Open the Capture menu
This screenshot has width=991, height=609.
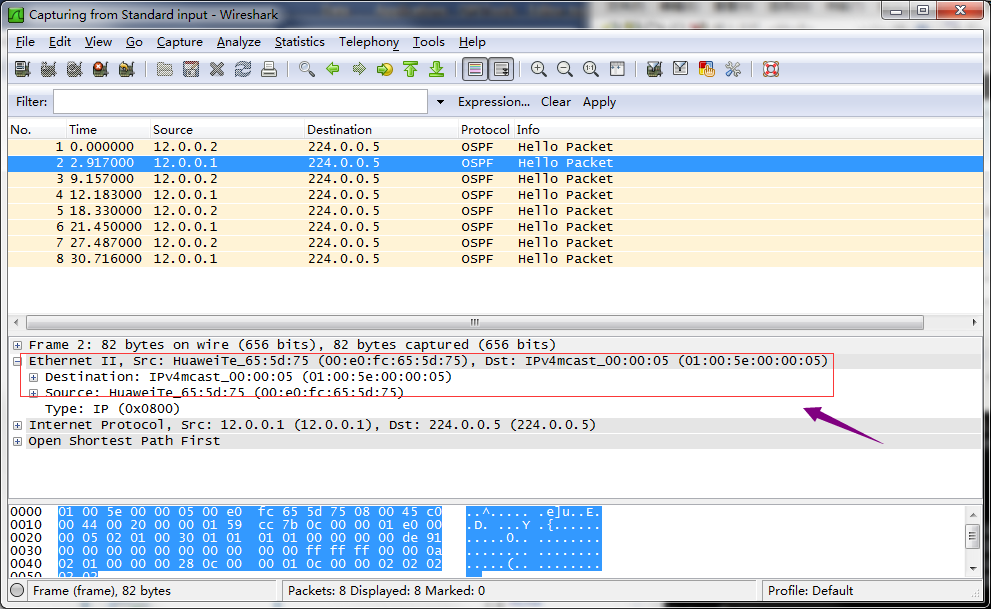[179, 42]
